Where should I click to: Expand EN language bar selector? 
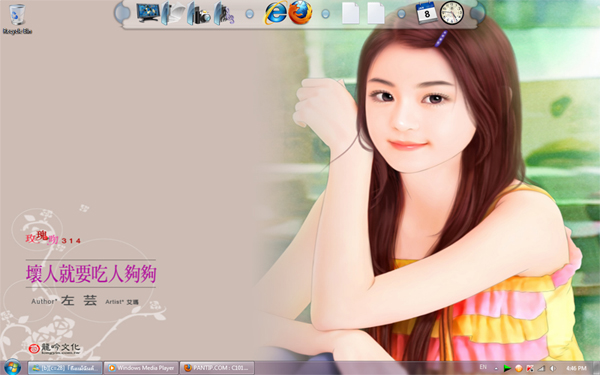[x=483, y=367]
